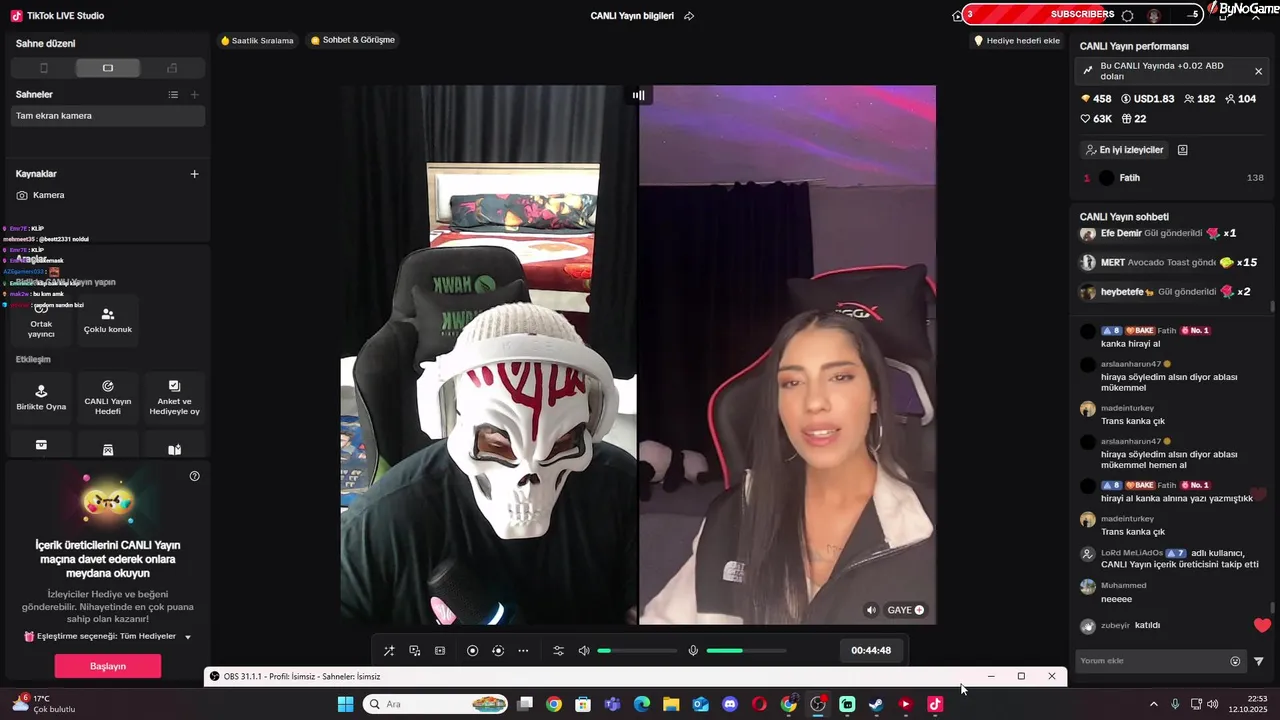Open Saatlik Sıralama tab

click(x=257, y=41)
